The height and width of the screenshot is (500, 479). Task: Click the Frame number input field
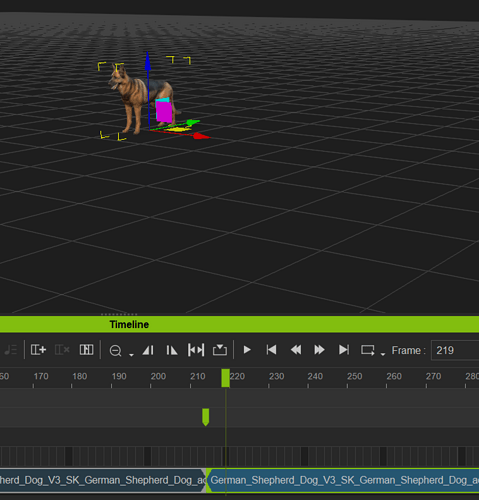coord(455,350)
